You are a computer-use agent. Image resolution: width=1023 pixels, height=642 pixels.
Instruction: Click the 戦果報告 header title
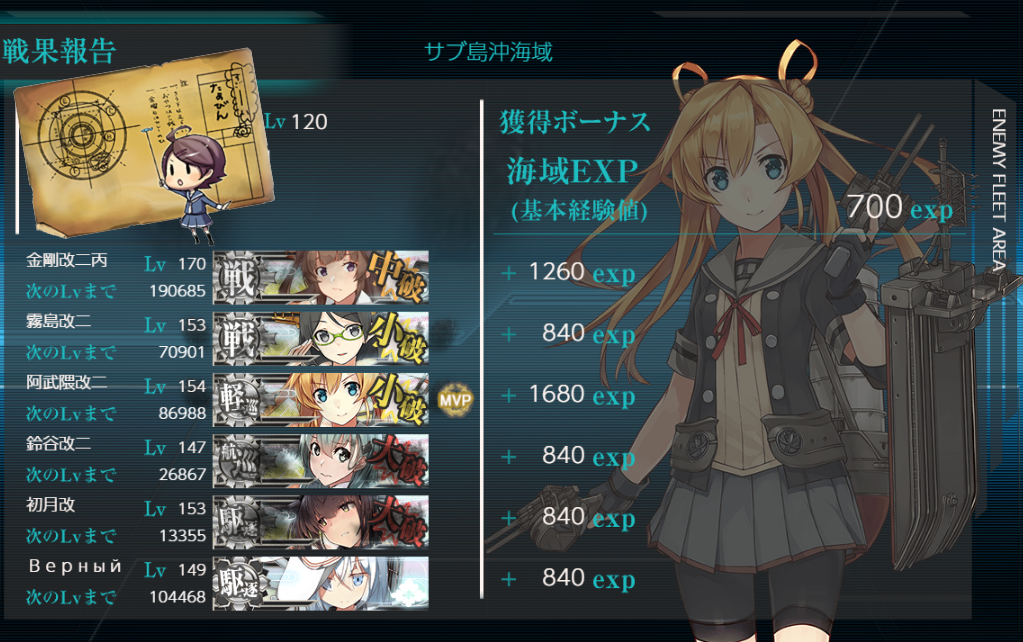pos(59,52)
